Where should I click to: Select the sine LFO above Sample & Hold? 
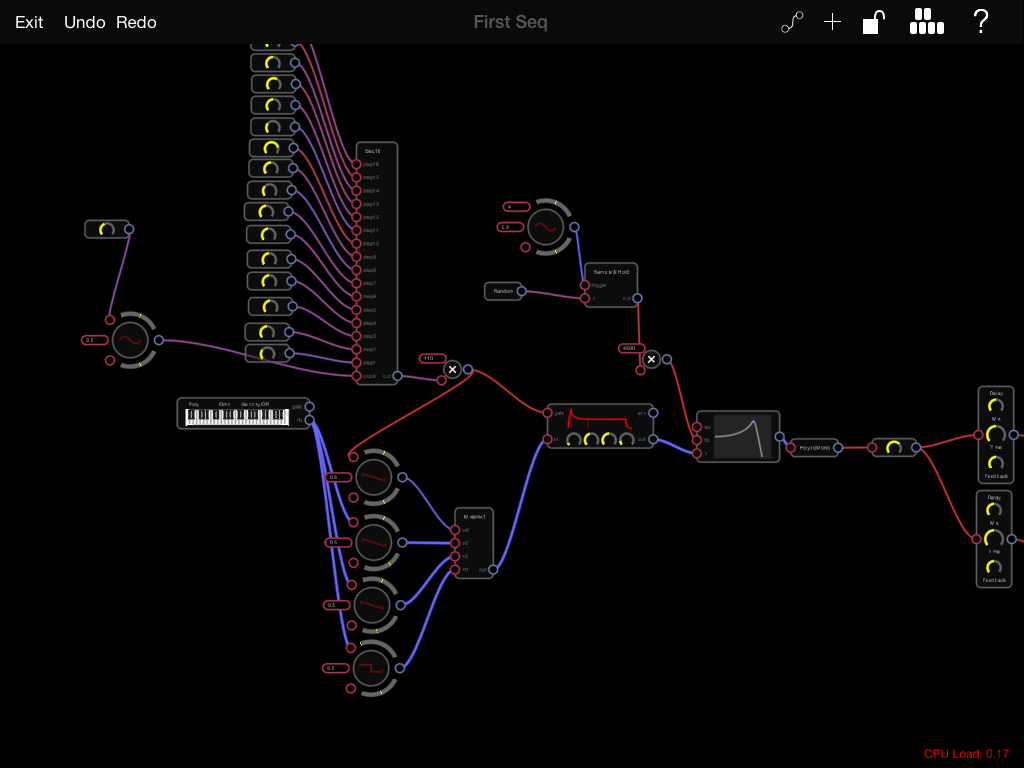coord(546,227)
